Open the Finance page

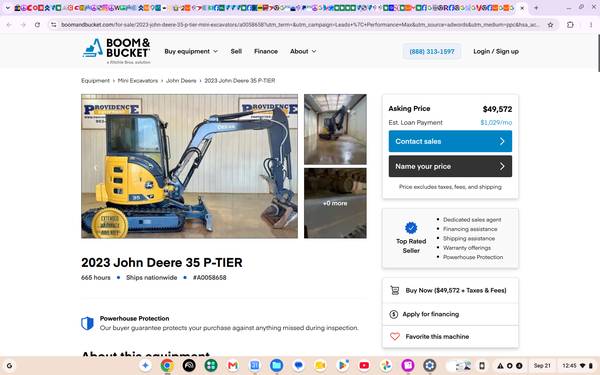click(266, 51)
